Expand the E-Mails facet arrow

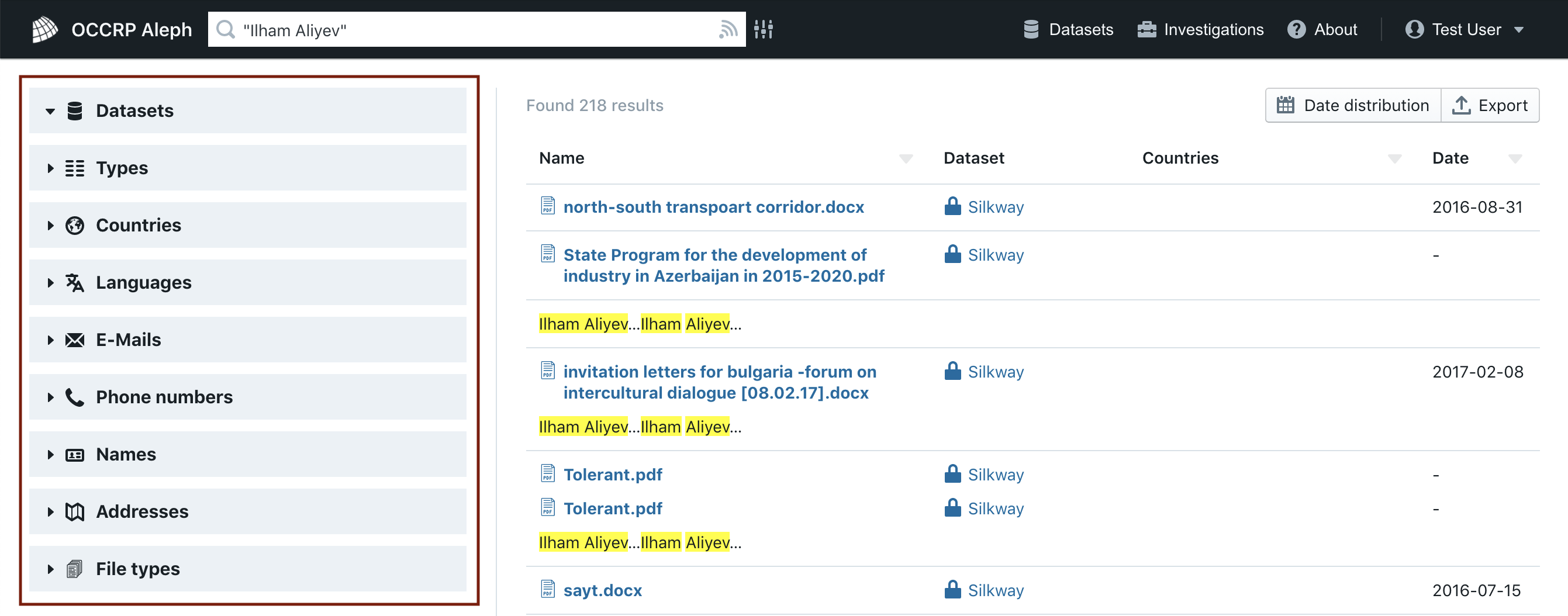click(x=50, y=340)
